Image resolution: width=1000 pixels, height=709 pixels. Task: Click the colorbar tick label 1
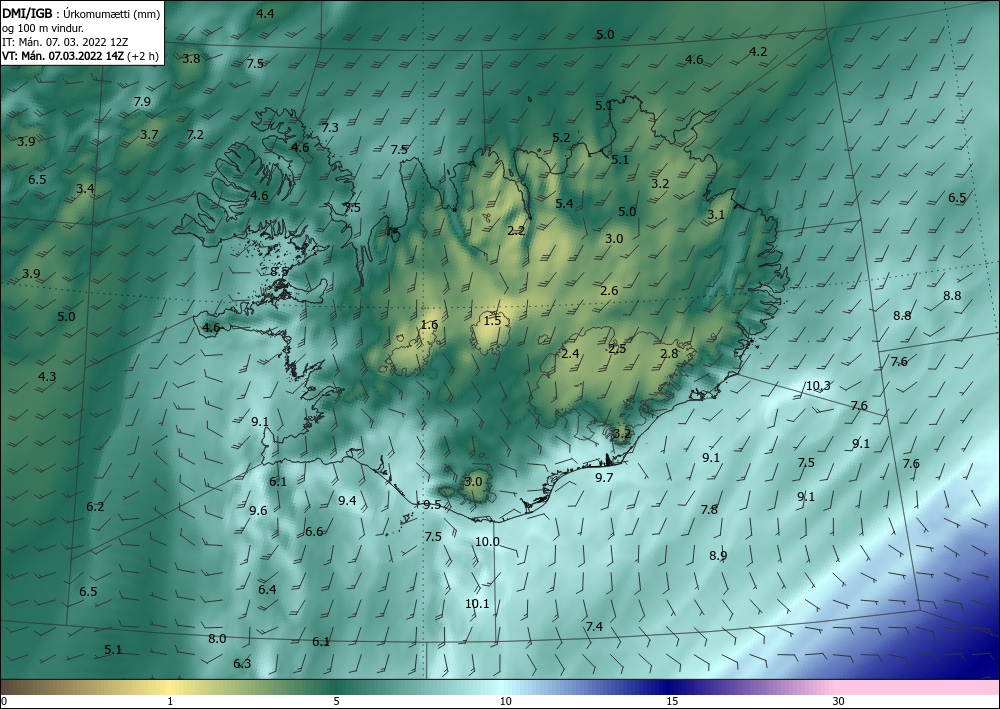point(170,702)
